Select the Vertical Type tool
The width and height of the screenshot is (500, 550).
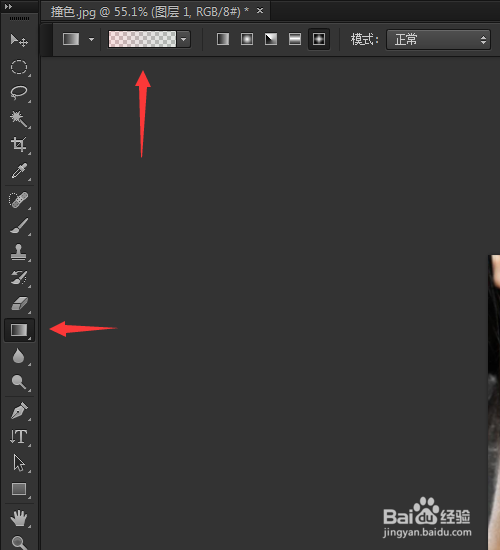pyautogui.click(x=19, y=437)
